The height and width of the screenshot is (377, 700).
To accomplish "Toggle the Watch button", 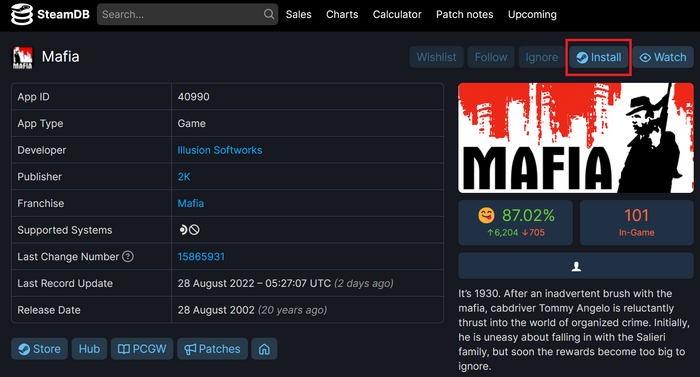I will click(663, 57).
